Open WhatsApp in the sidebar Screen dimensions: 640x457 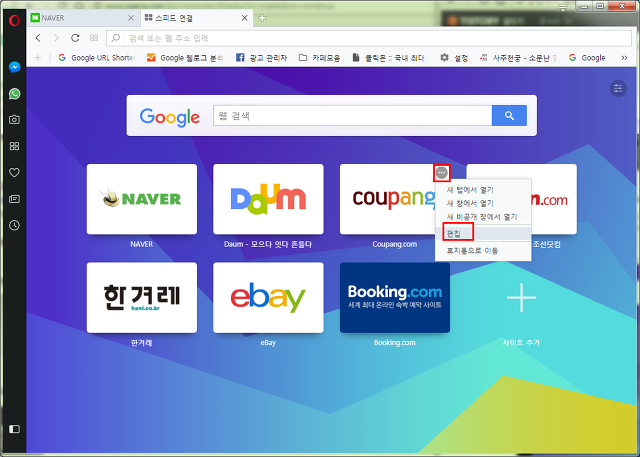point(14,93)
